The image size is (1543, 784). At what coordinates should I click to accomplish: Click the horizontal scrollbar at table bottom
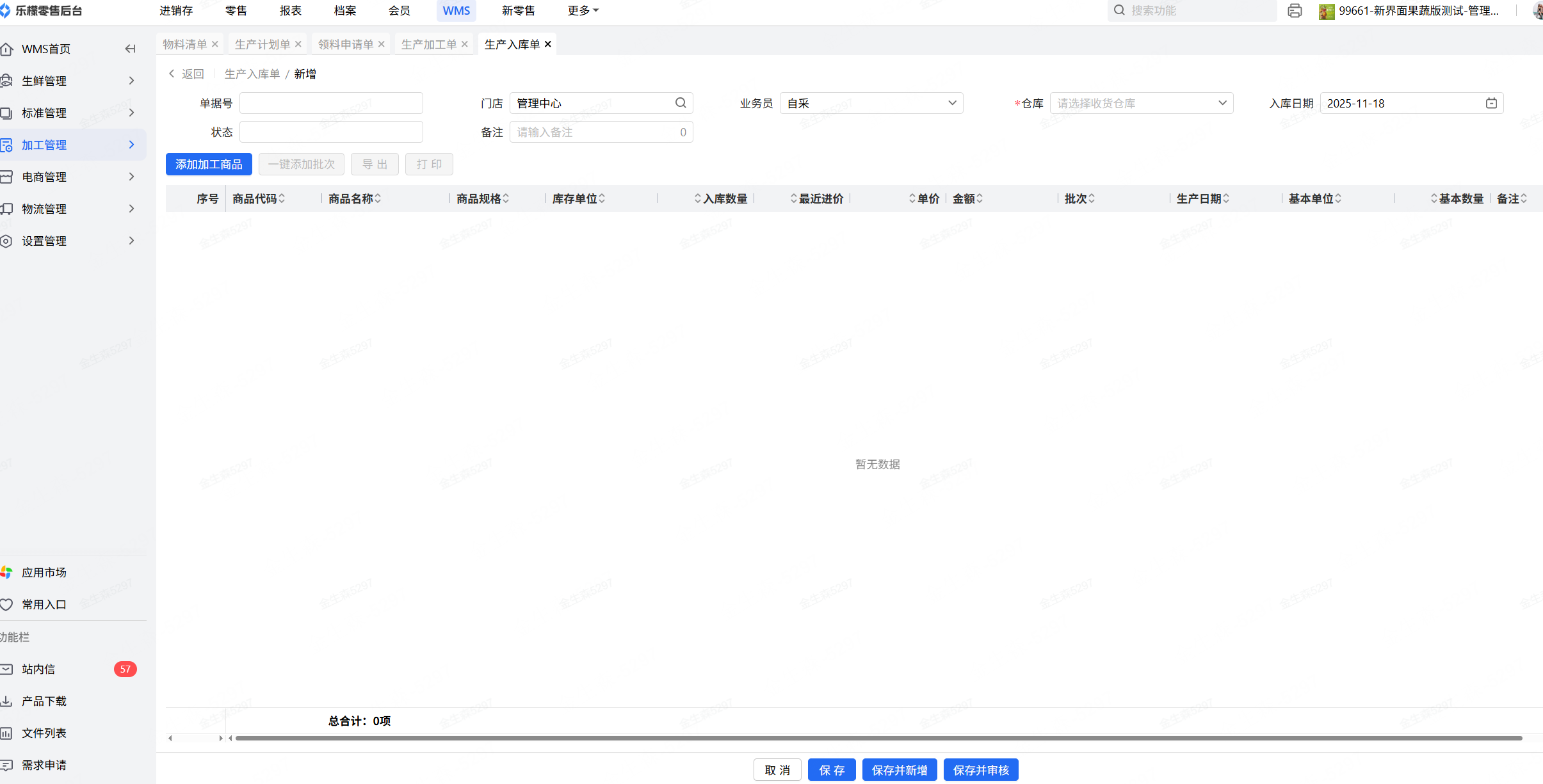click(878, 738)
